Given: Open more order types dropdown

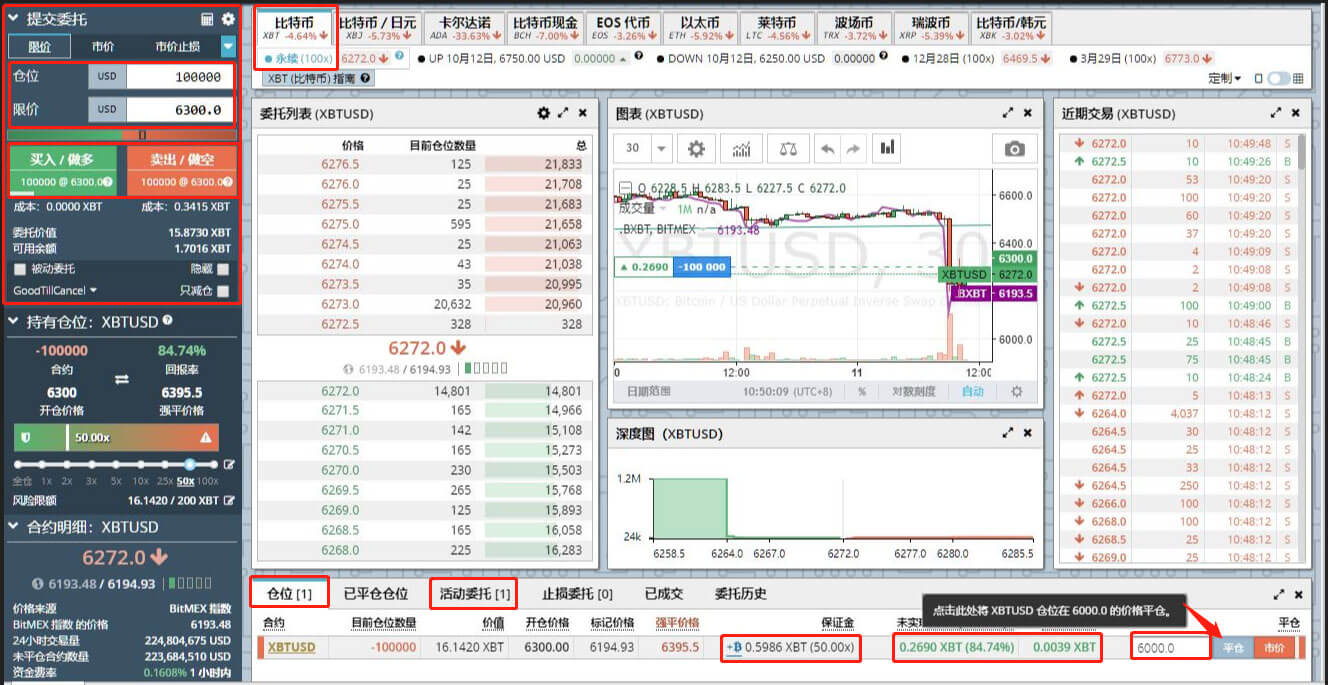Looking at the screenshot, I should coord(228,46).
